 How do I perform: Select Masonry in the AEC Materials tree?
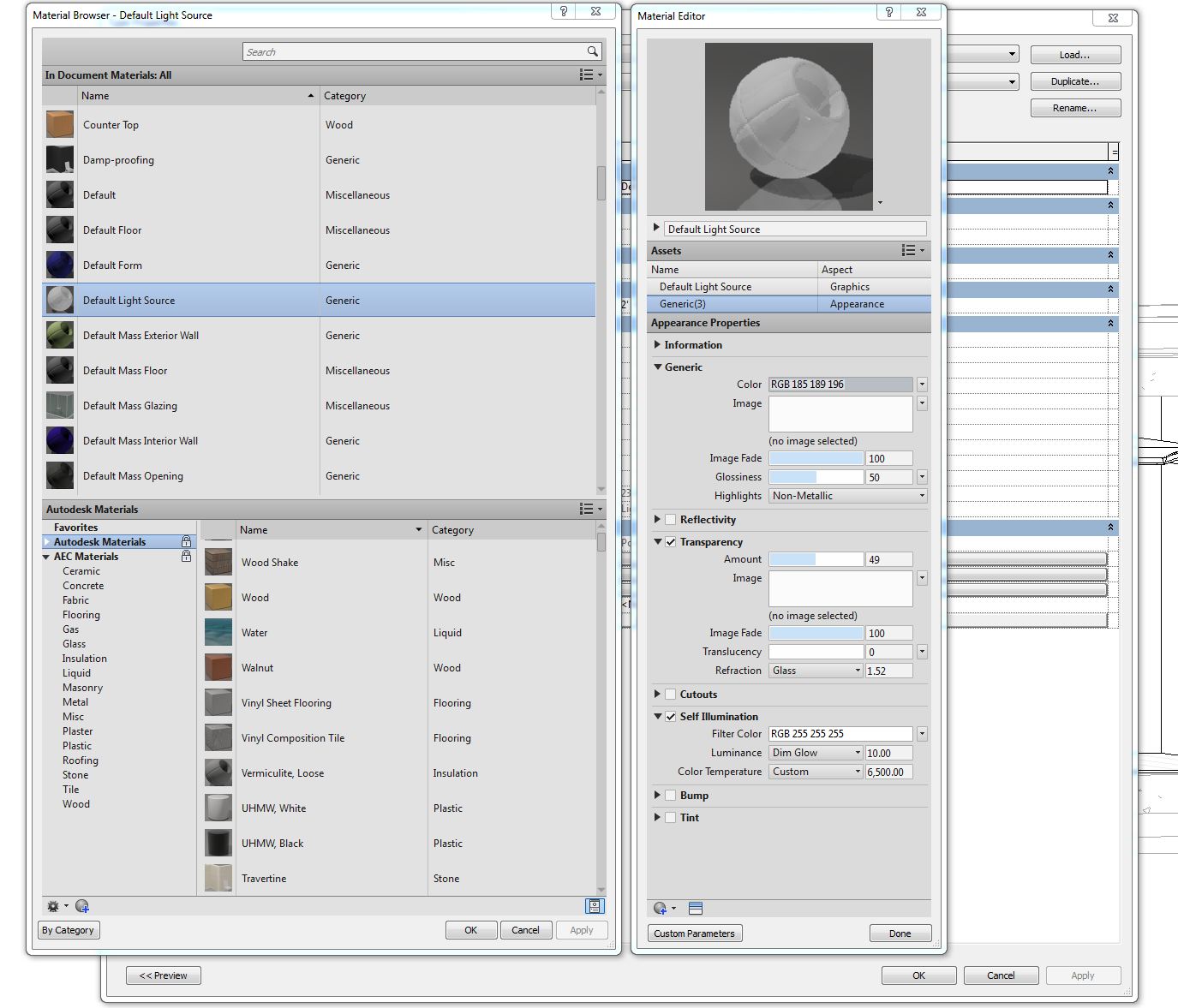[x=82, y=688]
